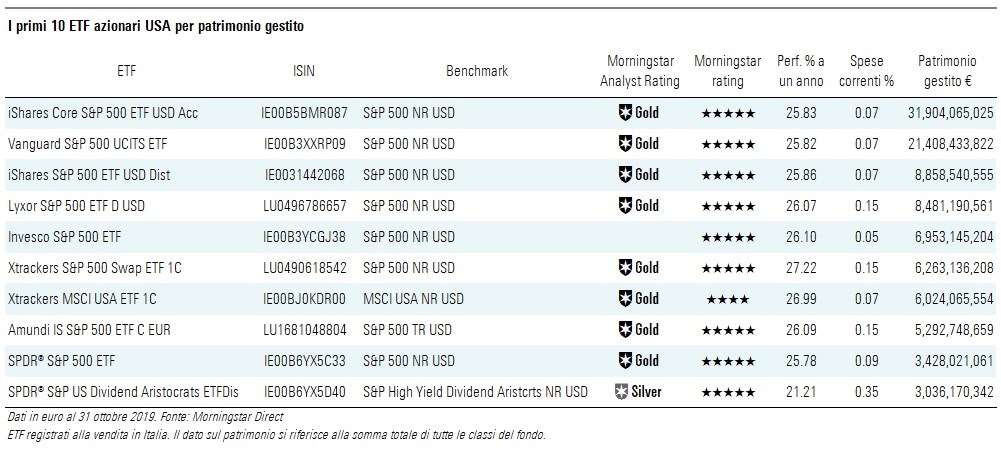The width and height of the screenshot is (1001, 452).
Task: Click Gold badge icon for Xtrackers MSCI USA
Action: pyautogui.click(x=625, y=298)
